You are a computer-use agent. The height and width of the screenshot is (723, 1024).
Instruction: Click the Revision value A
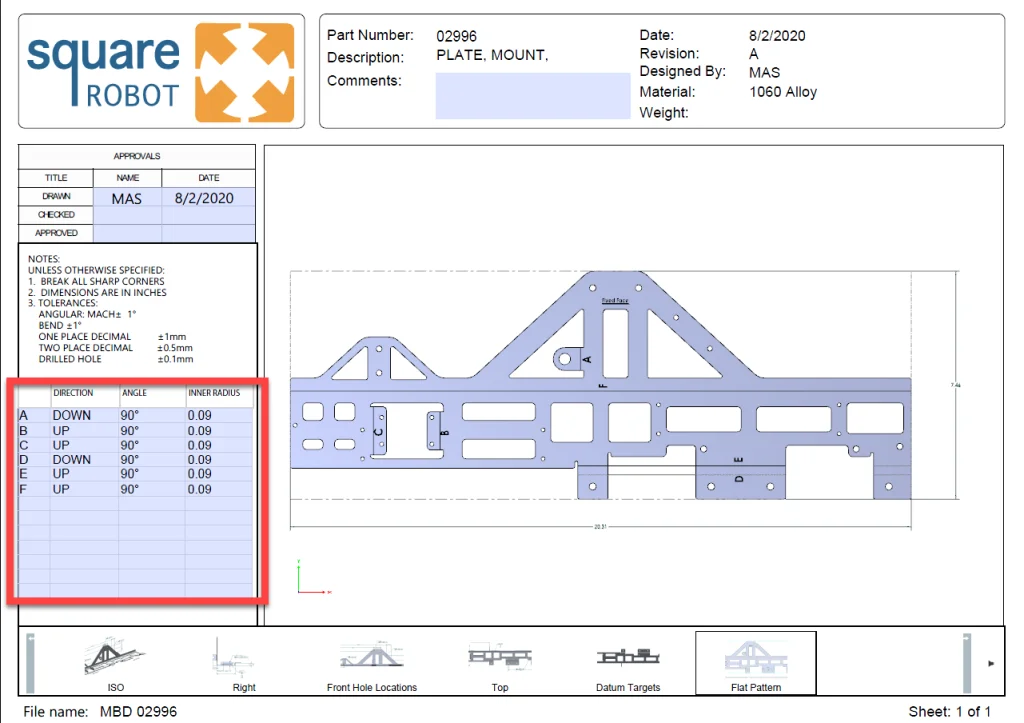pyautogui.click(x=753, y=53)
